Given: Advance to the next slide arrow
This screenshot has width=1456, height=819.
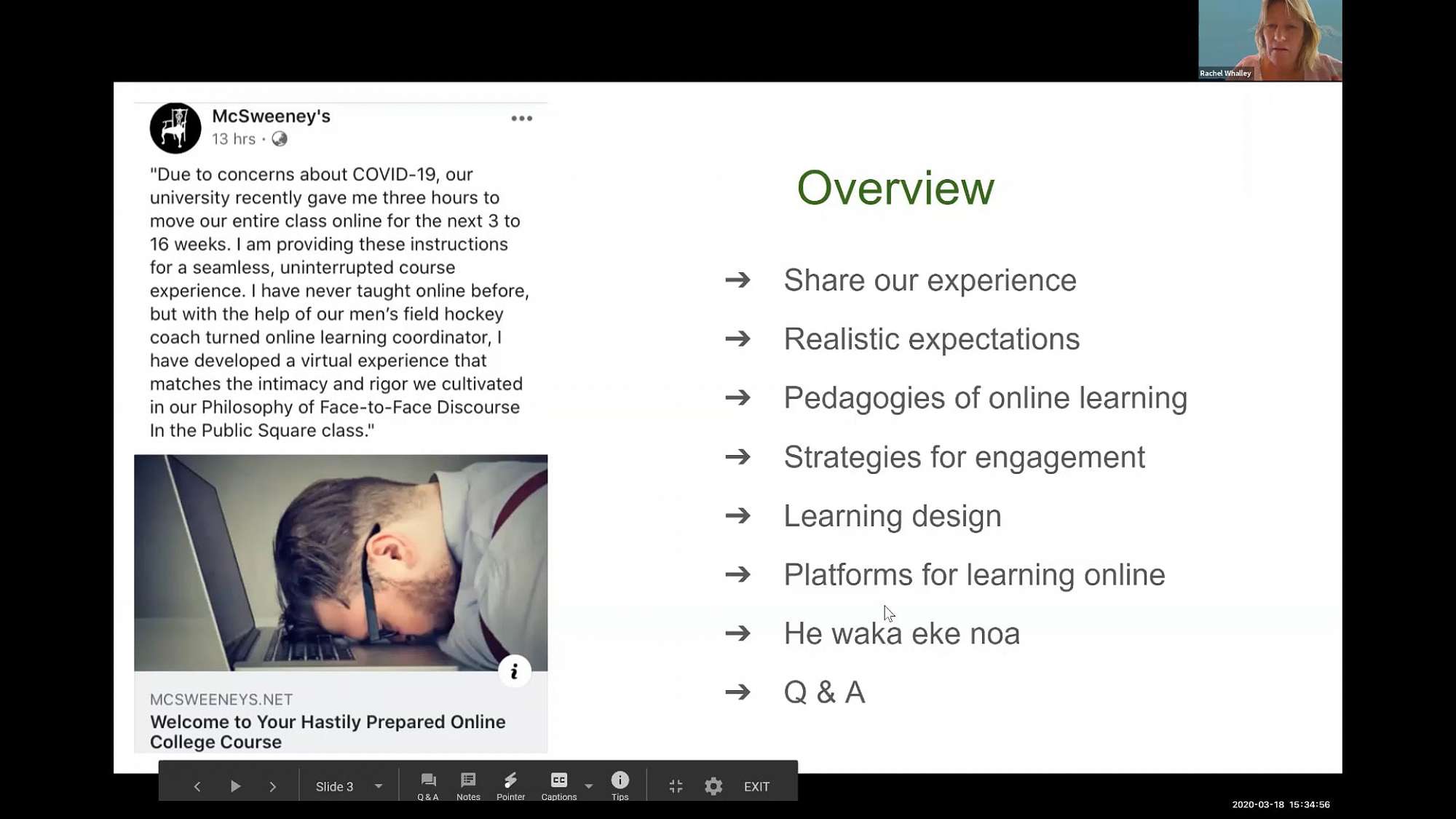Looking at the screenshot, I should point(272,786).
